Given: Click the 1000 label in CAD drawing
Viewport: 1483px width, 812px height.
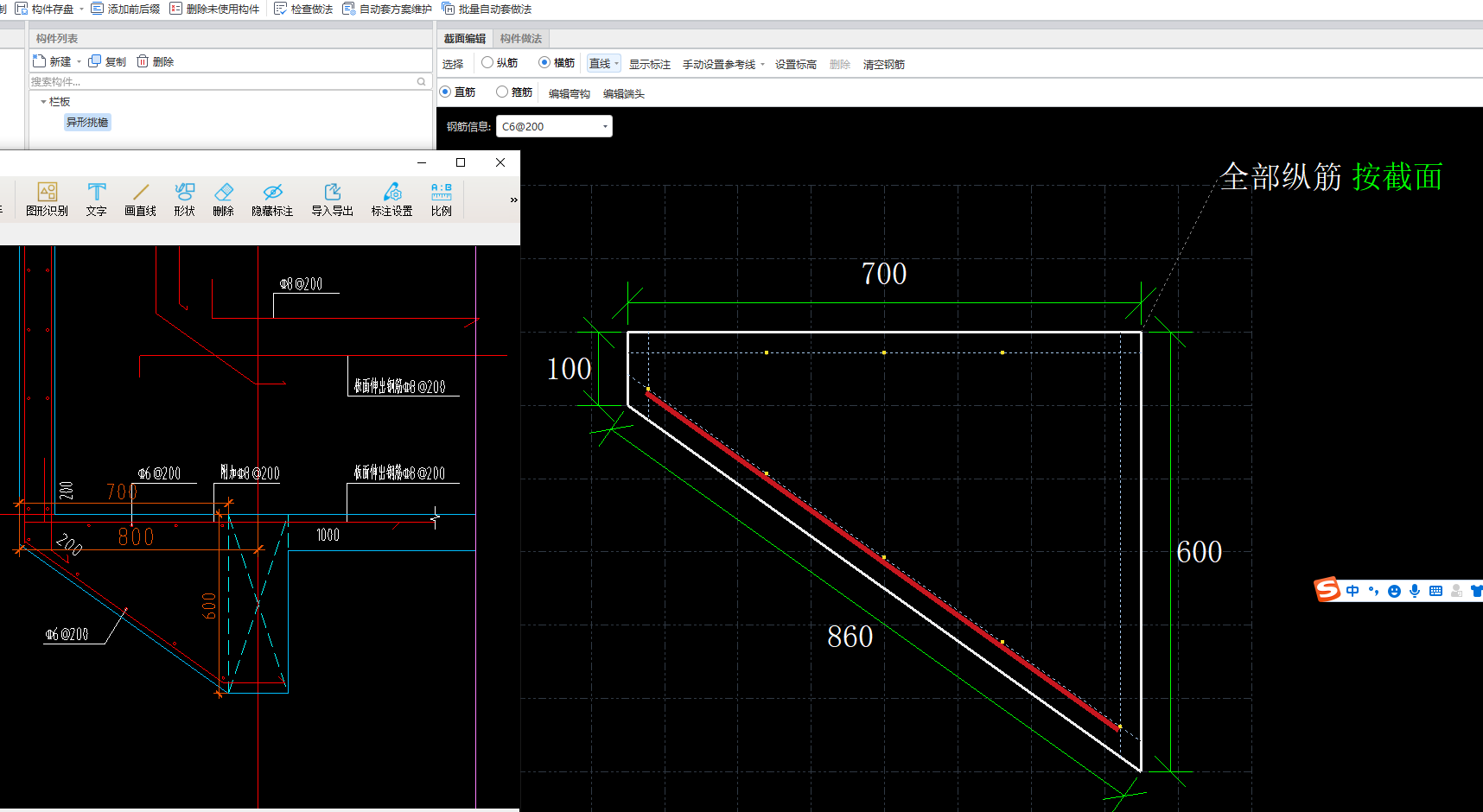Looking at the screenshot, I should tap(328, 536).
